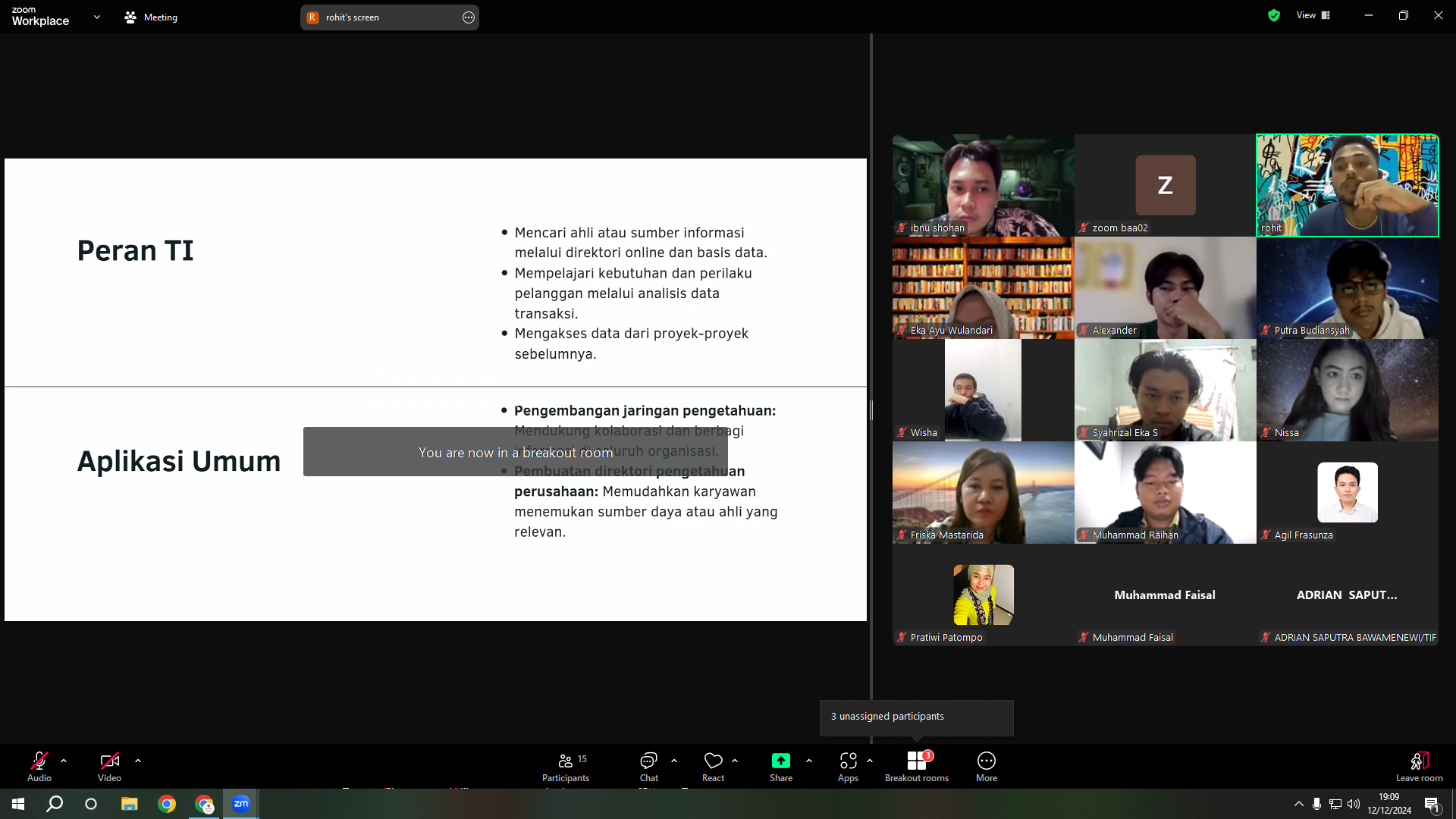Click the slide heading Aplikasi Umum
Screen dimensions: 1456x819
179,461
